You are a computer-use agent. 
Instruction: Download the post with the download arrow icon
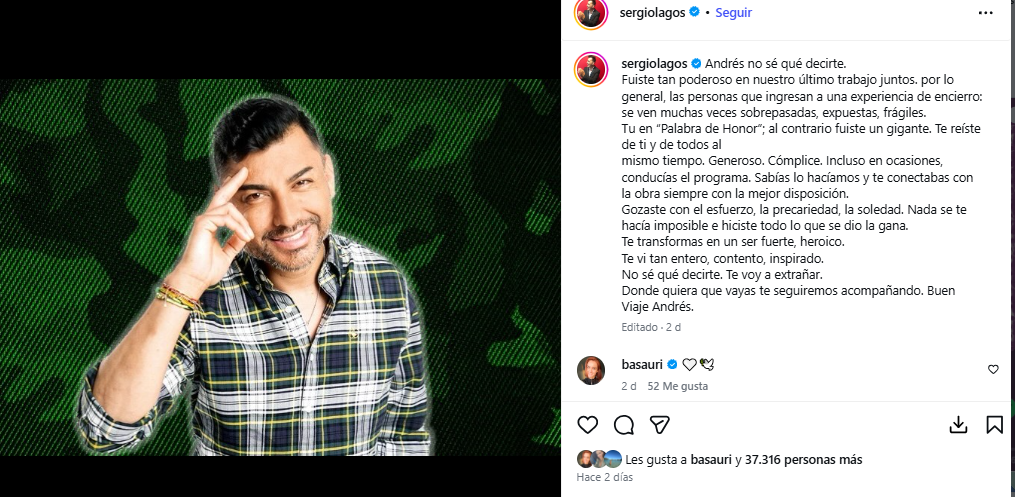[958, 425]
